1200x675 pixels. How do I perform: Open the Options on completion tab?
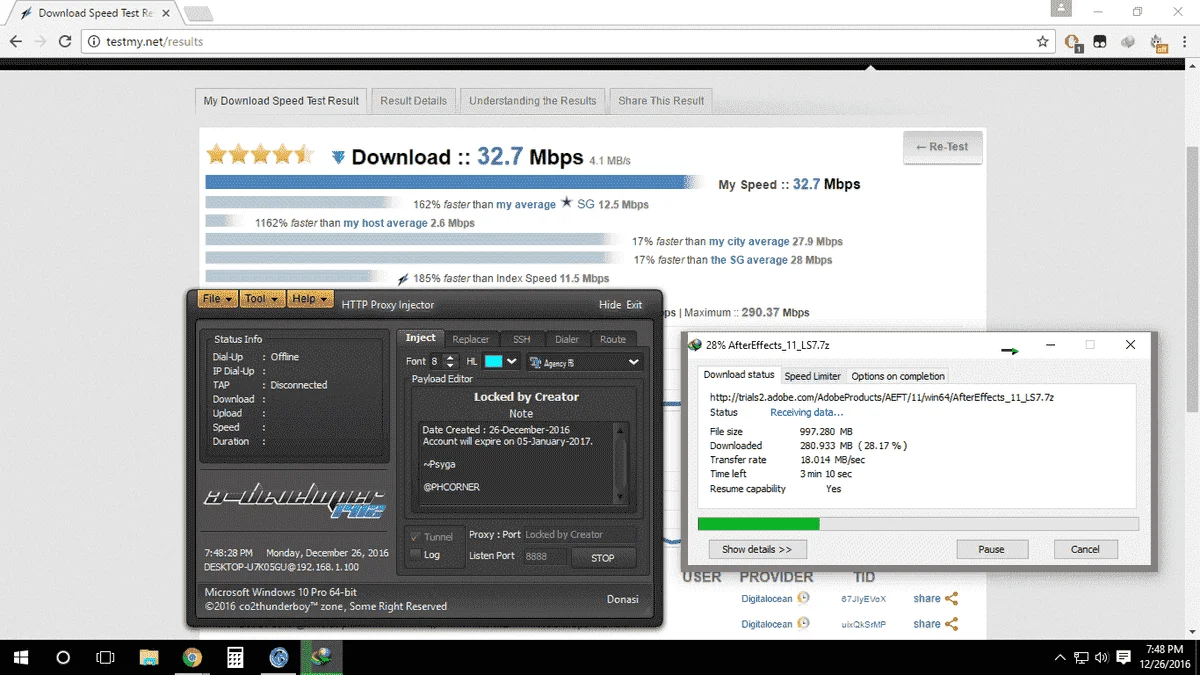tap(898, 376)
